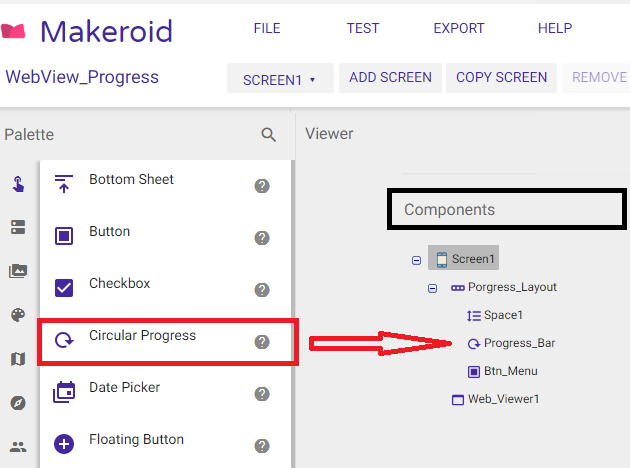
Task: Select the Checkbox component in Palette
Action: pyautogui.click(x=119, y=284)
